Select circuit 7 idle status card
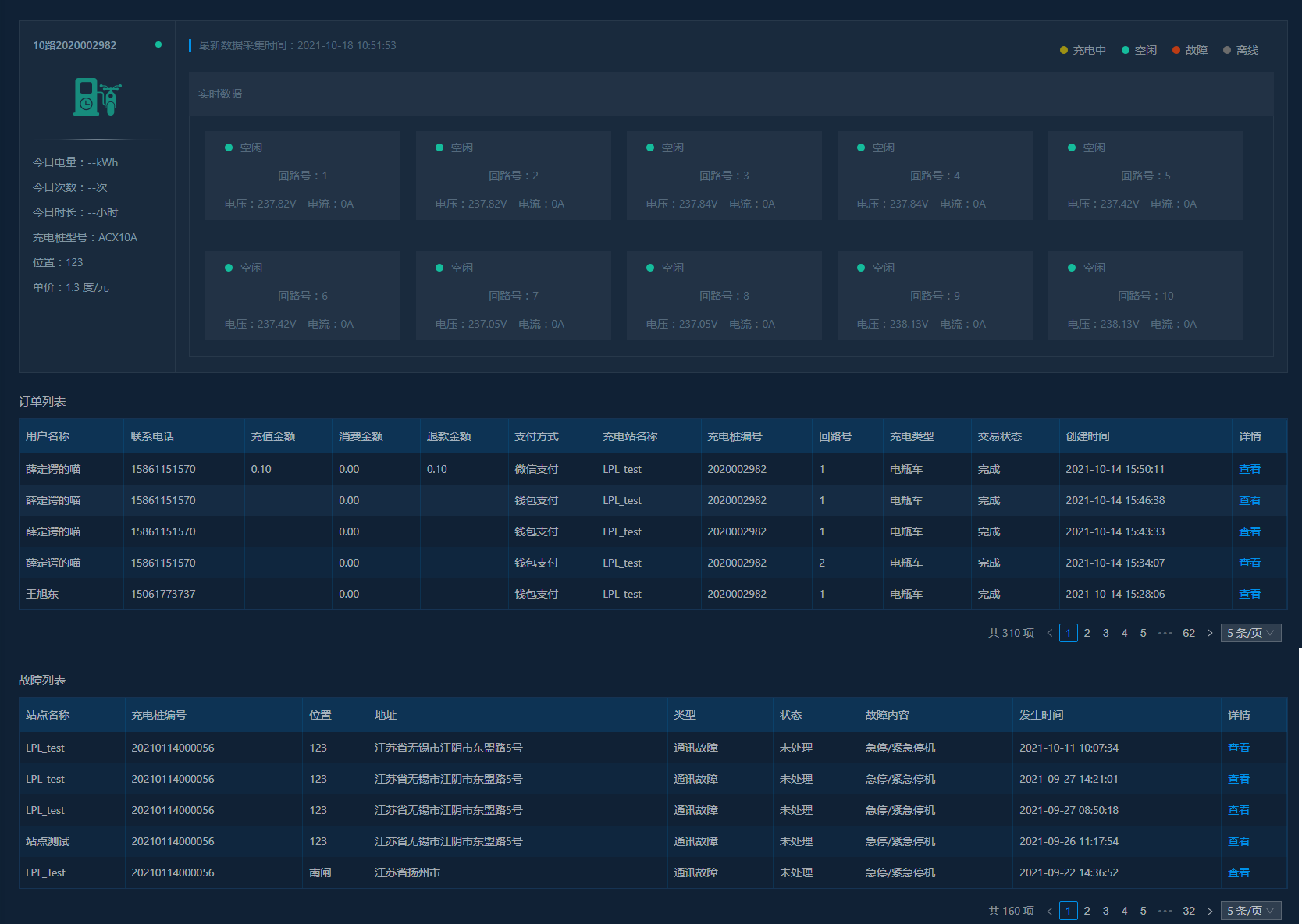 (x=513, y=296)
